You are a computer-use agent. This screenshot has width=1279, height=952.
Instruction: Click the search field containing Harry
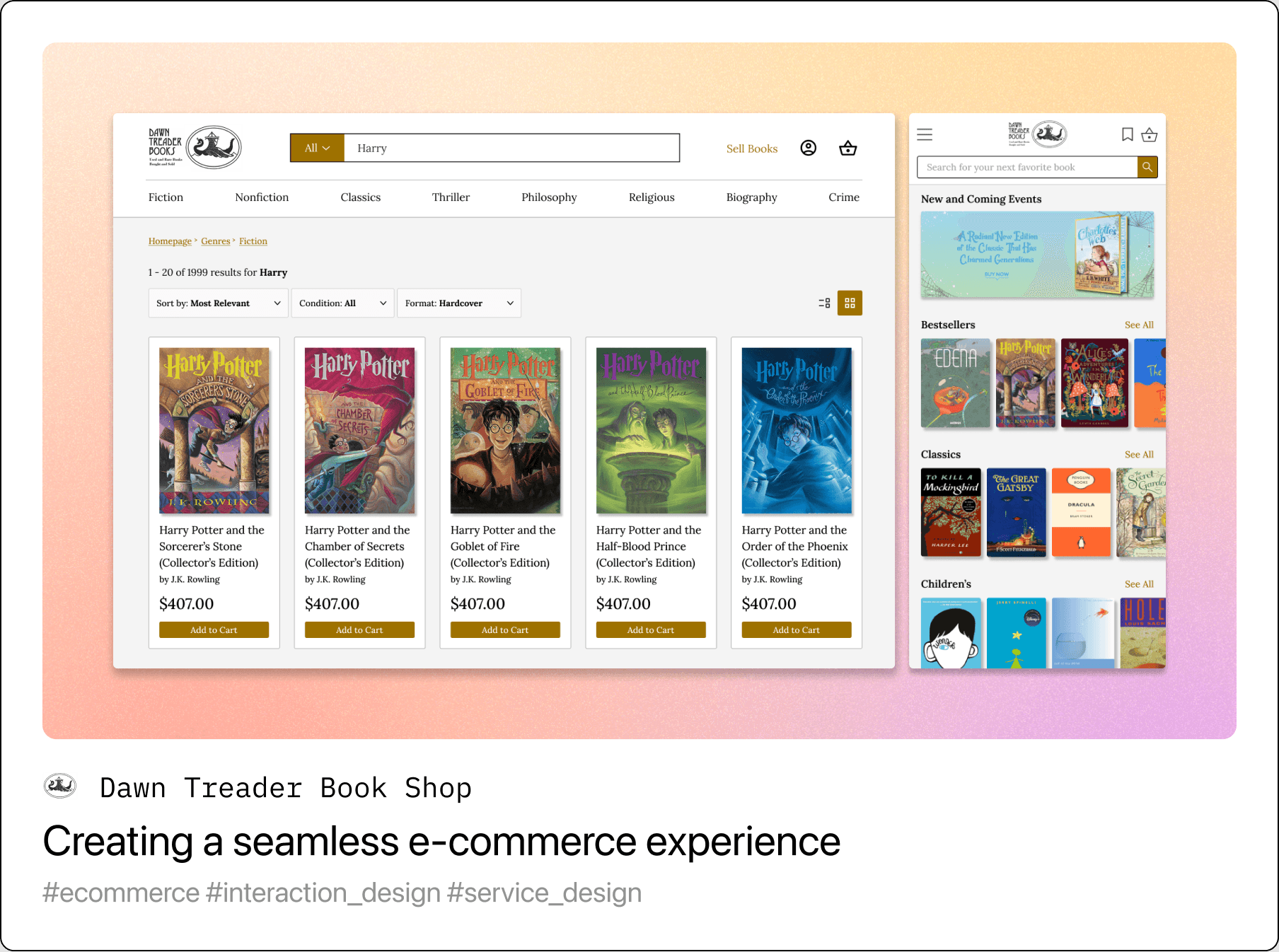(x=511, y=148)
